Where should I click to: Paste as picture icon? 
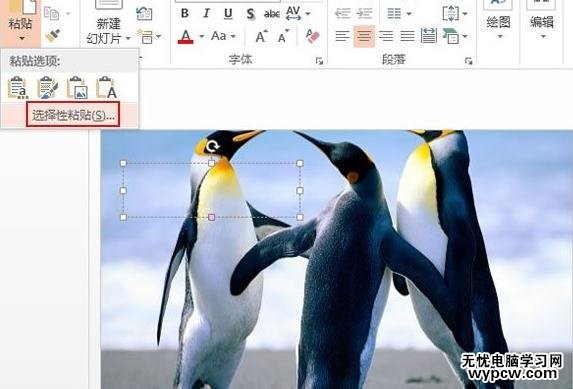[x=77, y=87]
